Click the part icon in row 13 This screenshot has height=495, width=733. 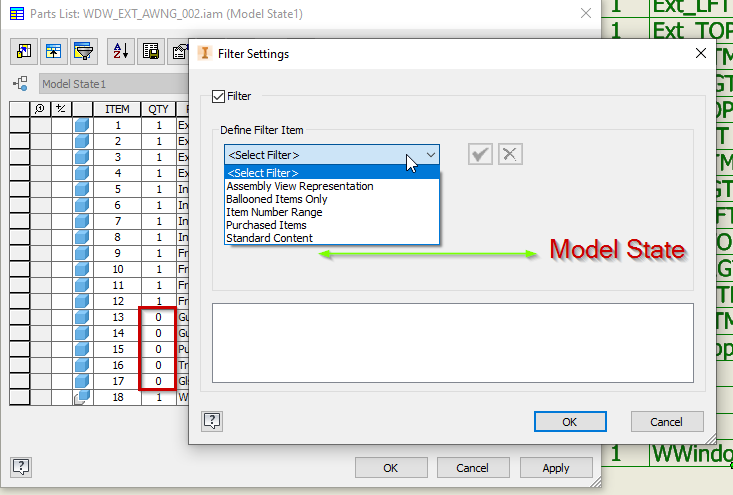(x=82, y=317)
